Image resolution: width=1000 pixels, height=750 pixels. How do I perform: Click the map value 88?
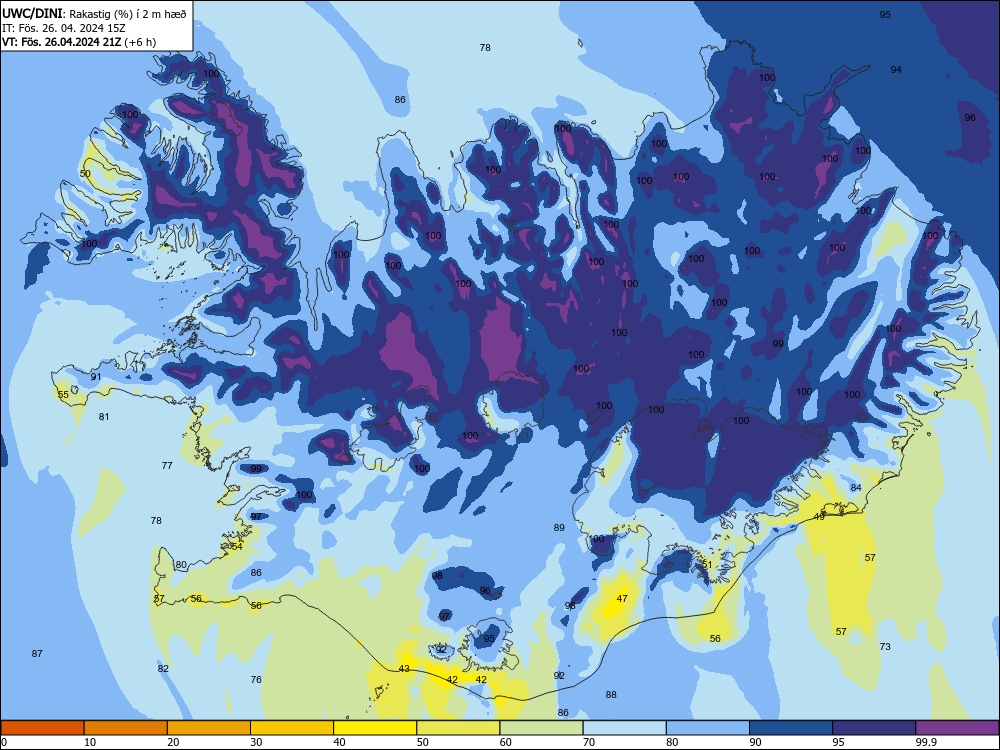(x=611, y=695)
